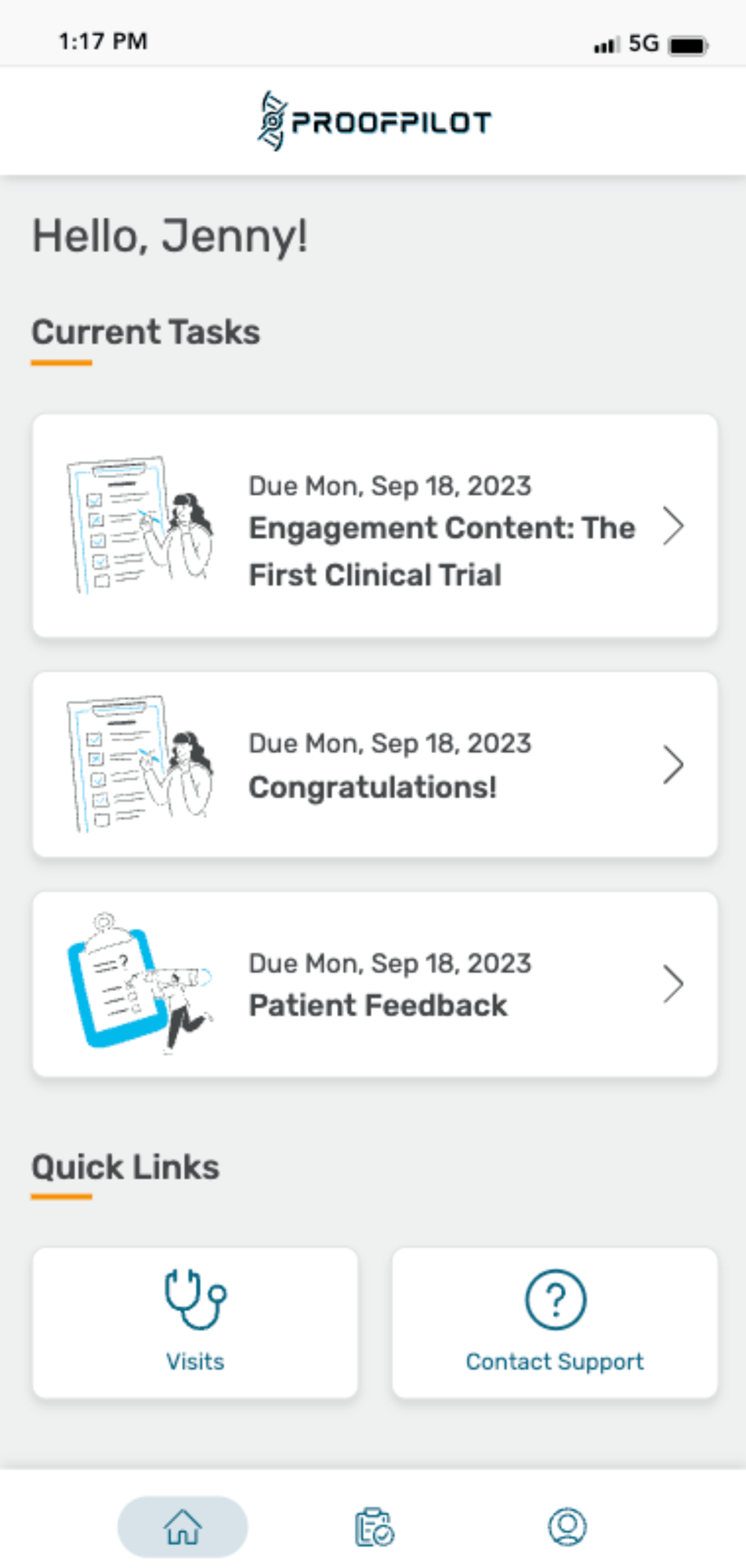Tap the stethoscope Visits icon
The width and height of the screenshot is (746, 1568).
195,1298
